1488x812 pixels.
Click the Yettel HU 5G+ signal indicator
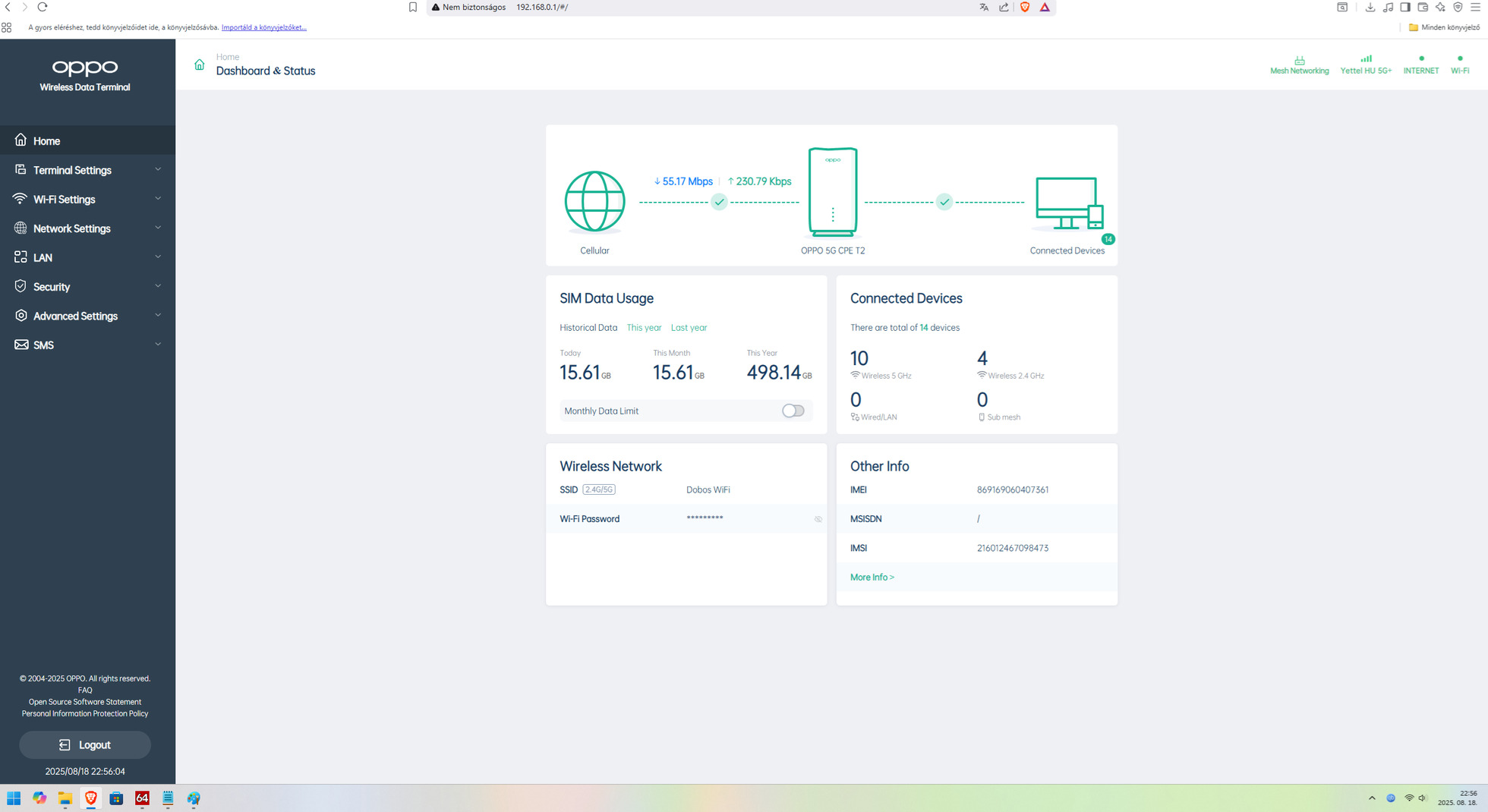pyautogui.click(x=1366, y=65)
